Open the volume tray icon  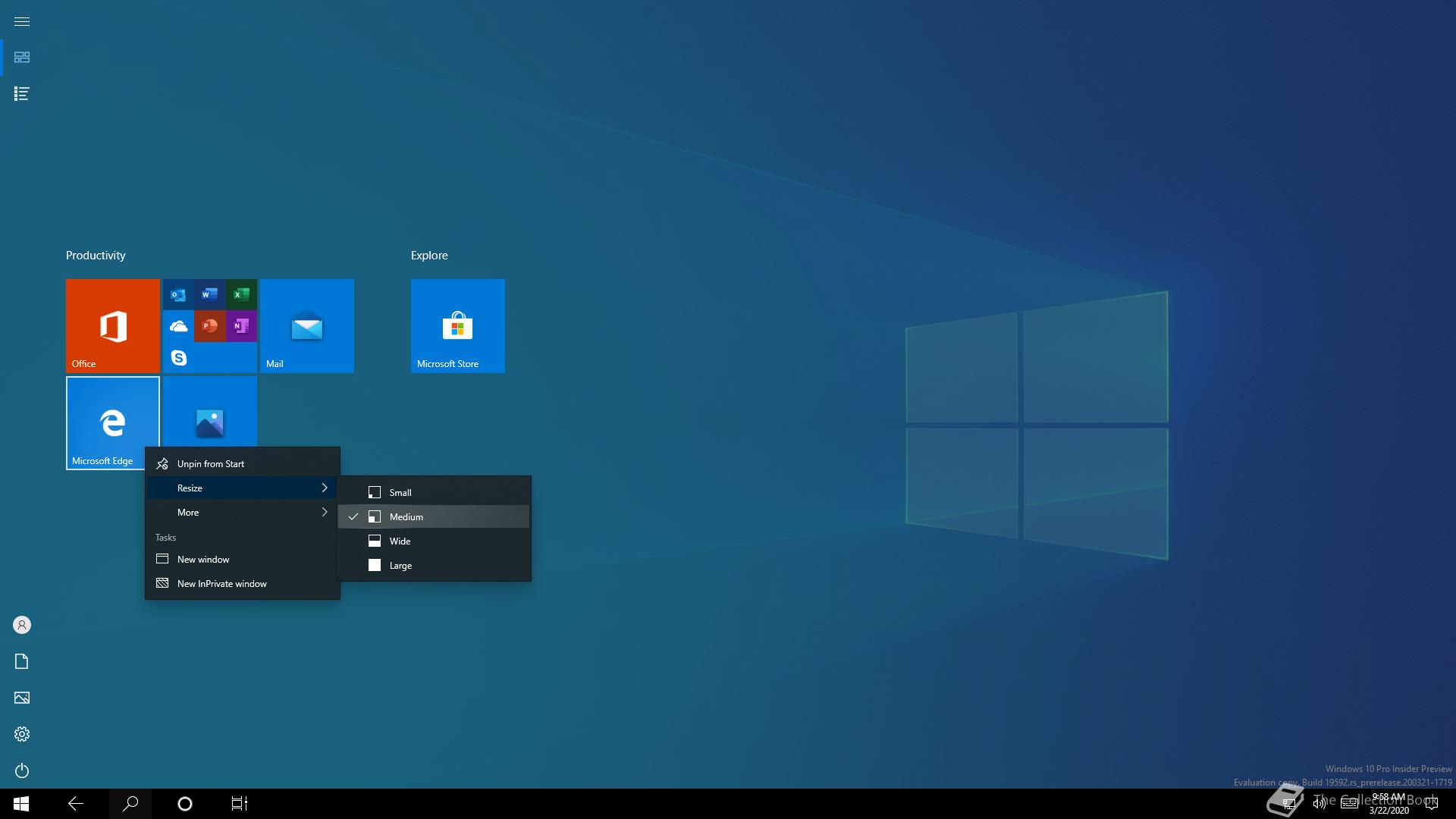(1319, 804)
